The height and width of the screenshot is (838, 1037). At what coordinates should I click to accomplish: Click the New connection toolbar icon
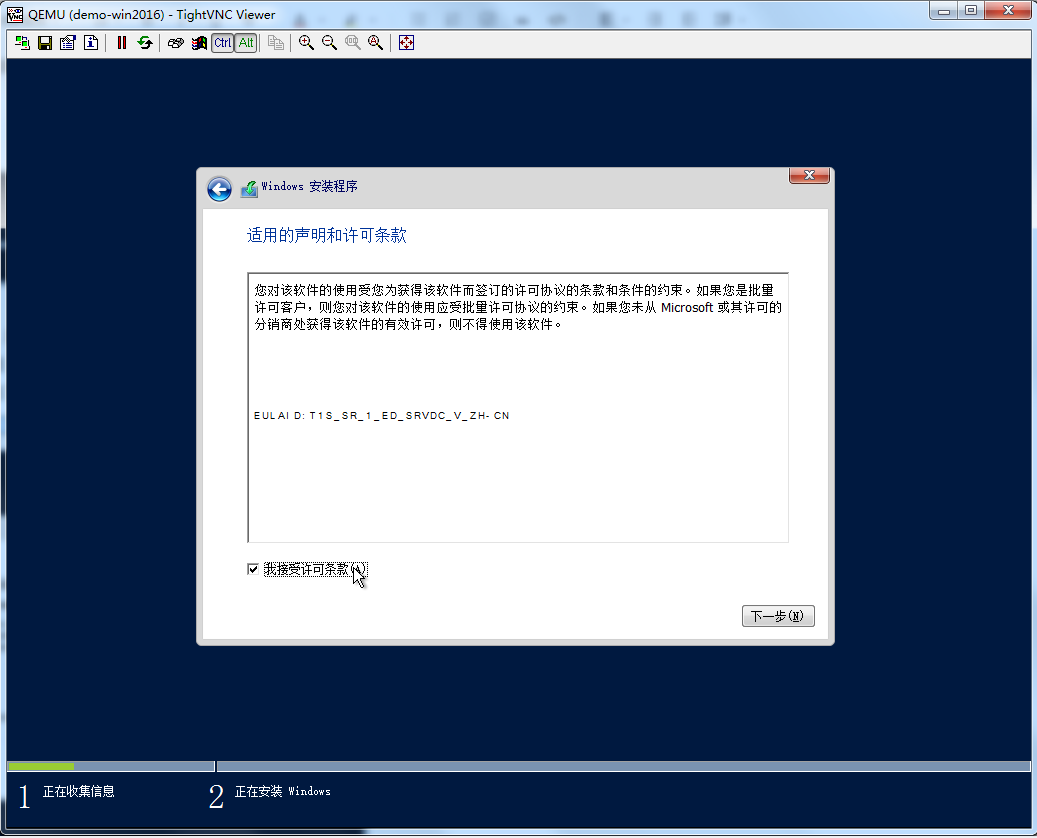coord(22,43)
